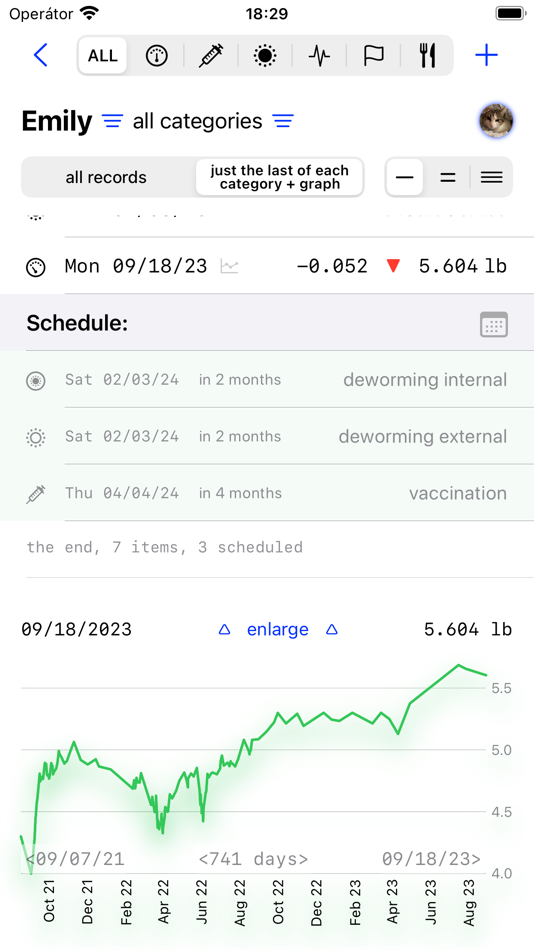Viewport: 534px width, 950px height.
Task: Switch to the 'all records' view
Action: pyautogui.click(x=106, y=178)
